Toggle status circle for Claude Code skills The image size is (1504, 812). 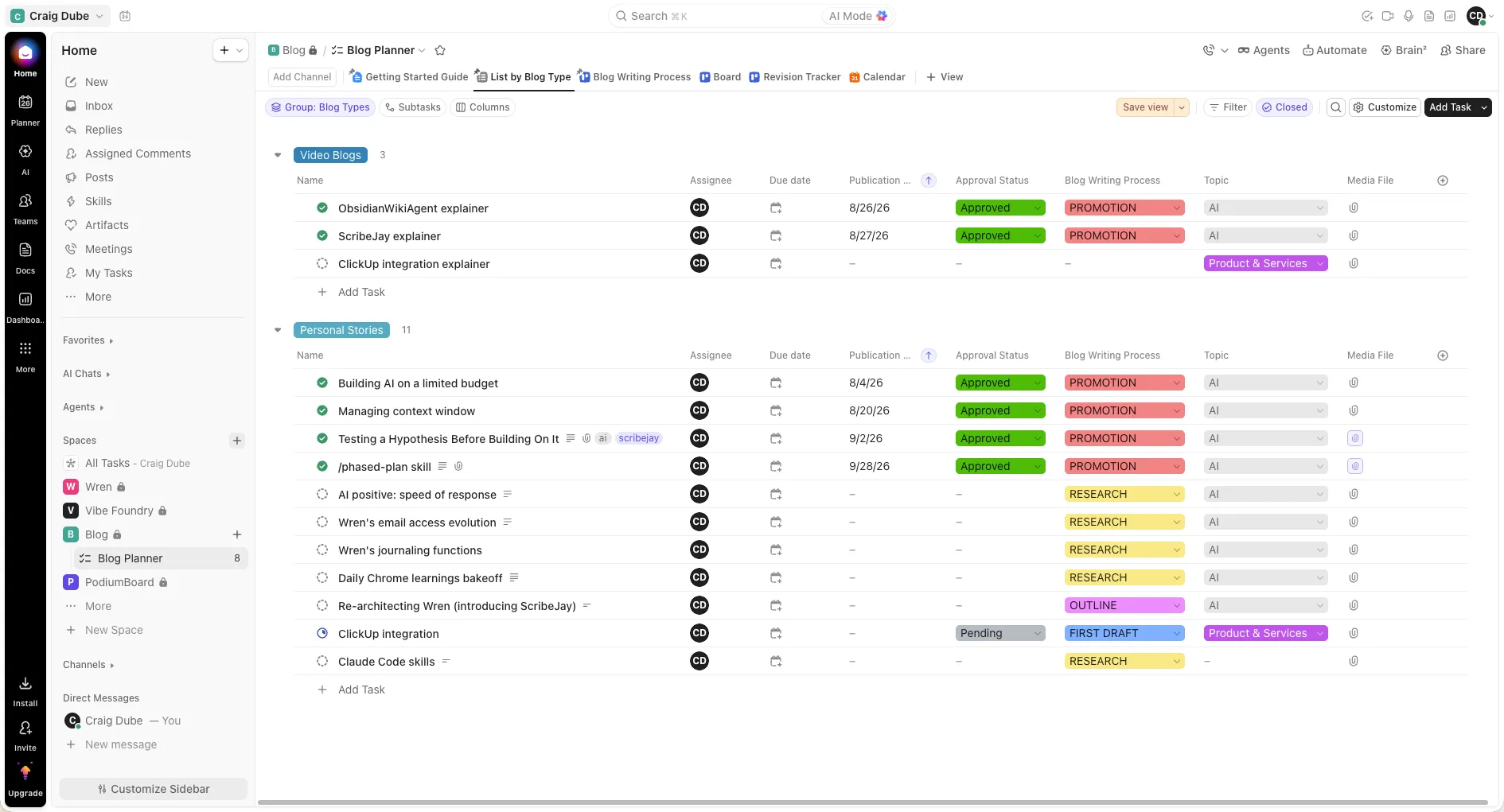coord(322,661)
